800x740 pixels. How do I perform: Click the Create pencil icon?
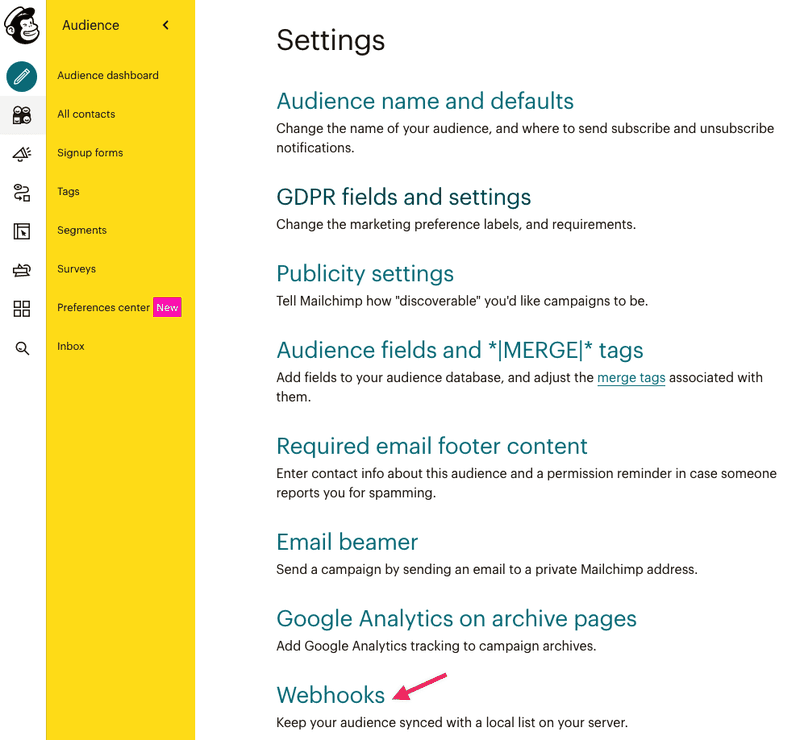[21, 77]
